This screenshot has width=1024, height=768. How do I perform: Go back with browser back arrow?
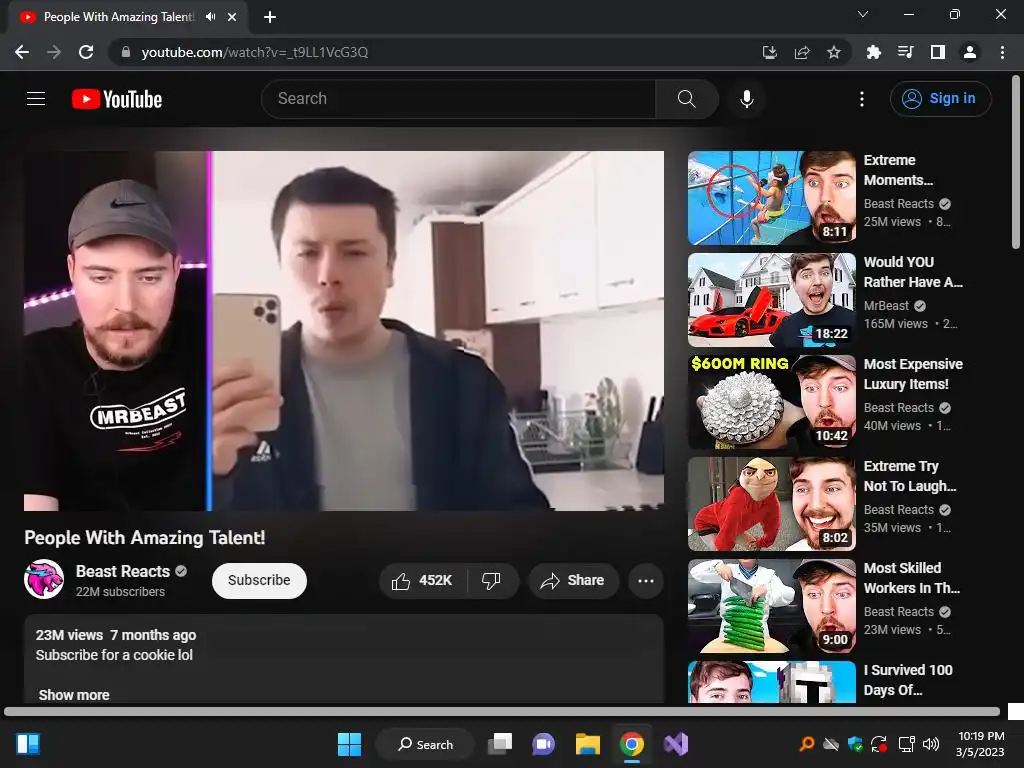tap(22, 52)
